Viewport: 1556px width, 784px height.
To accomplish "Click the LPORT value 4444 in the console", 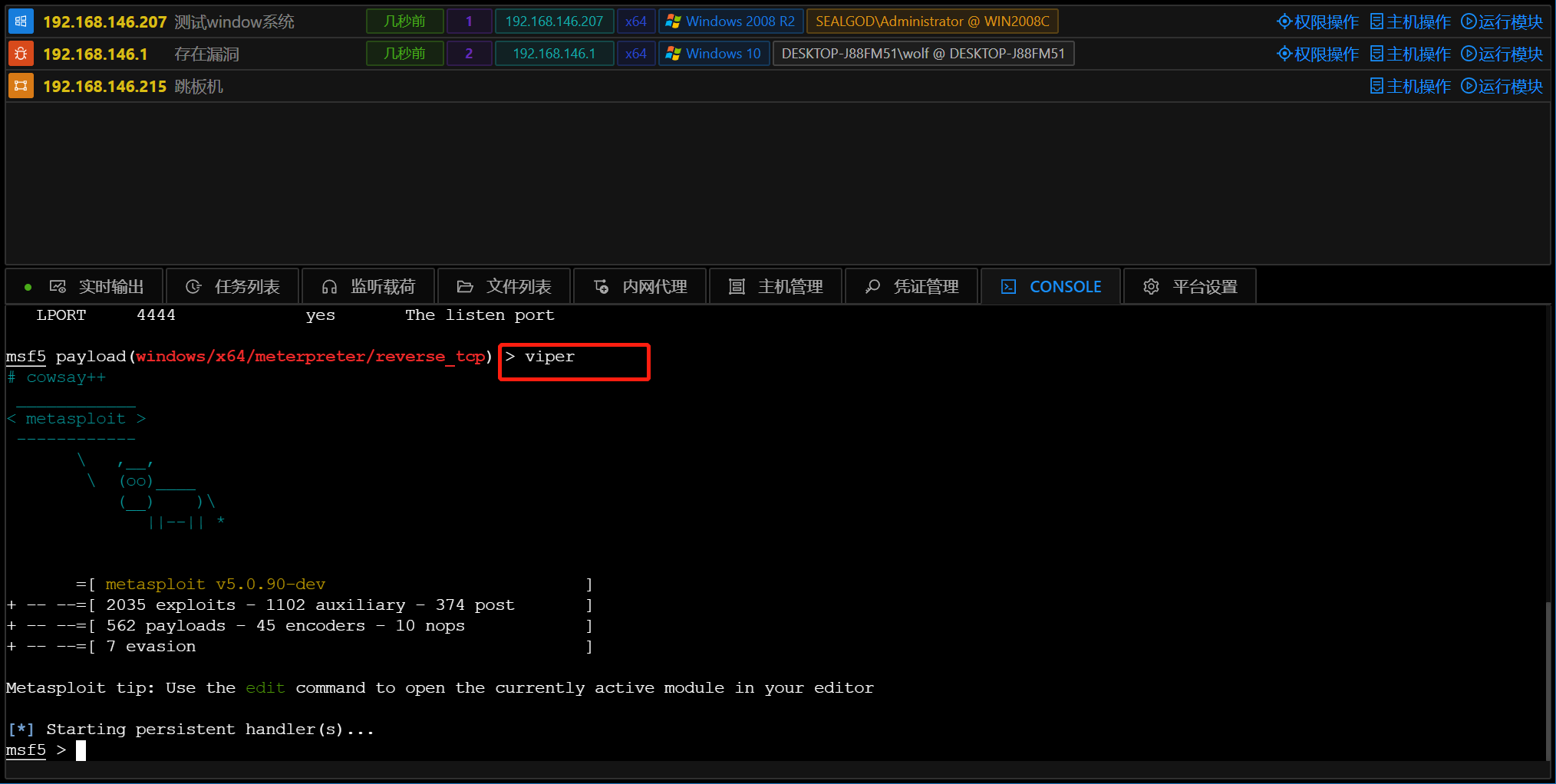I will tap(156, 315).
